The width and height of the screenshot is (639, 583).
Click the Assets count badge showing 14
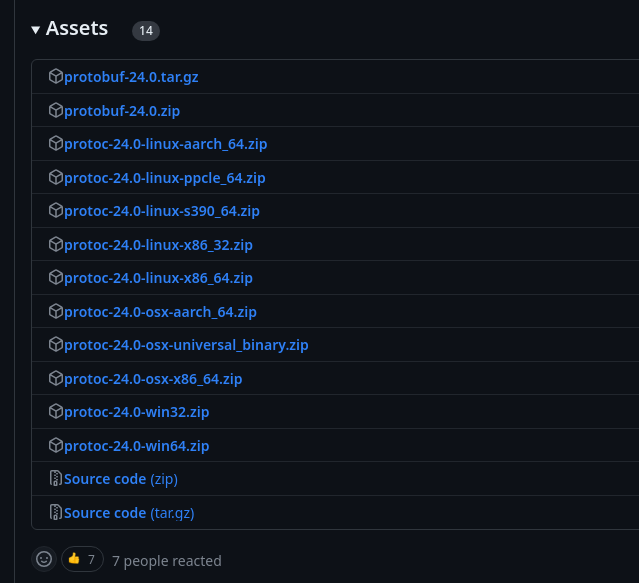pos(146,31)
